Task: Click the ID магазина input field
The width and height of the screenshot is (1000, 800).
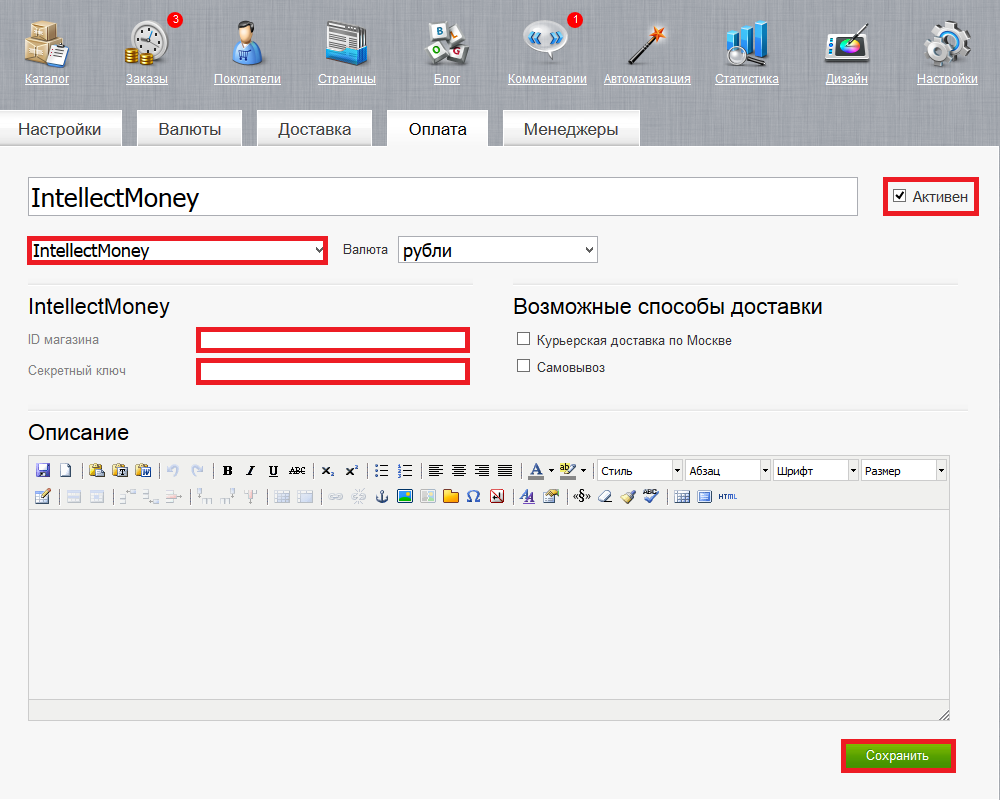Action: pyautogui.click(x=333, y=340)
